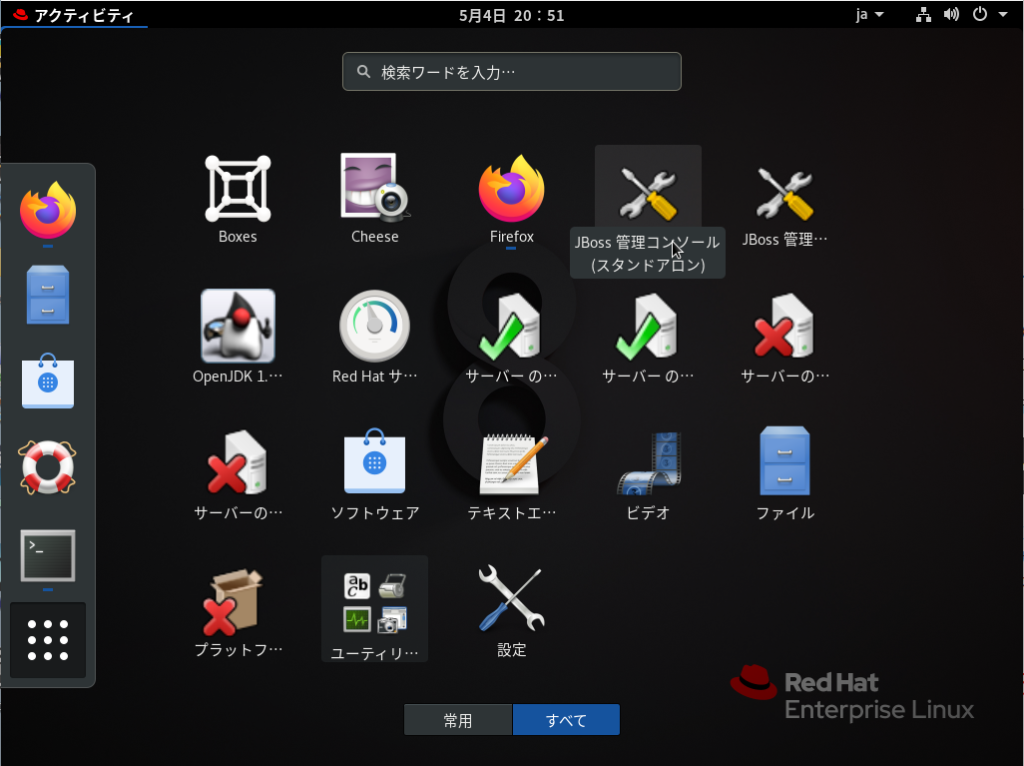Open red-X サーバー icon left of ソフトウェア
Image resolution: width=1024 pixels, height=766 pixels.
pyautogui.click(x=238, y=473)
